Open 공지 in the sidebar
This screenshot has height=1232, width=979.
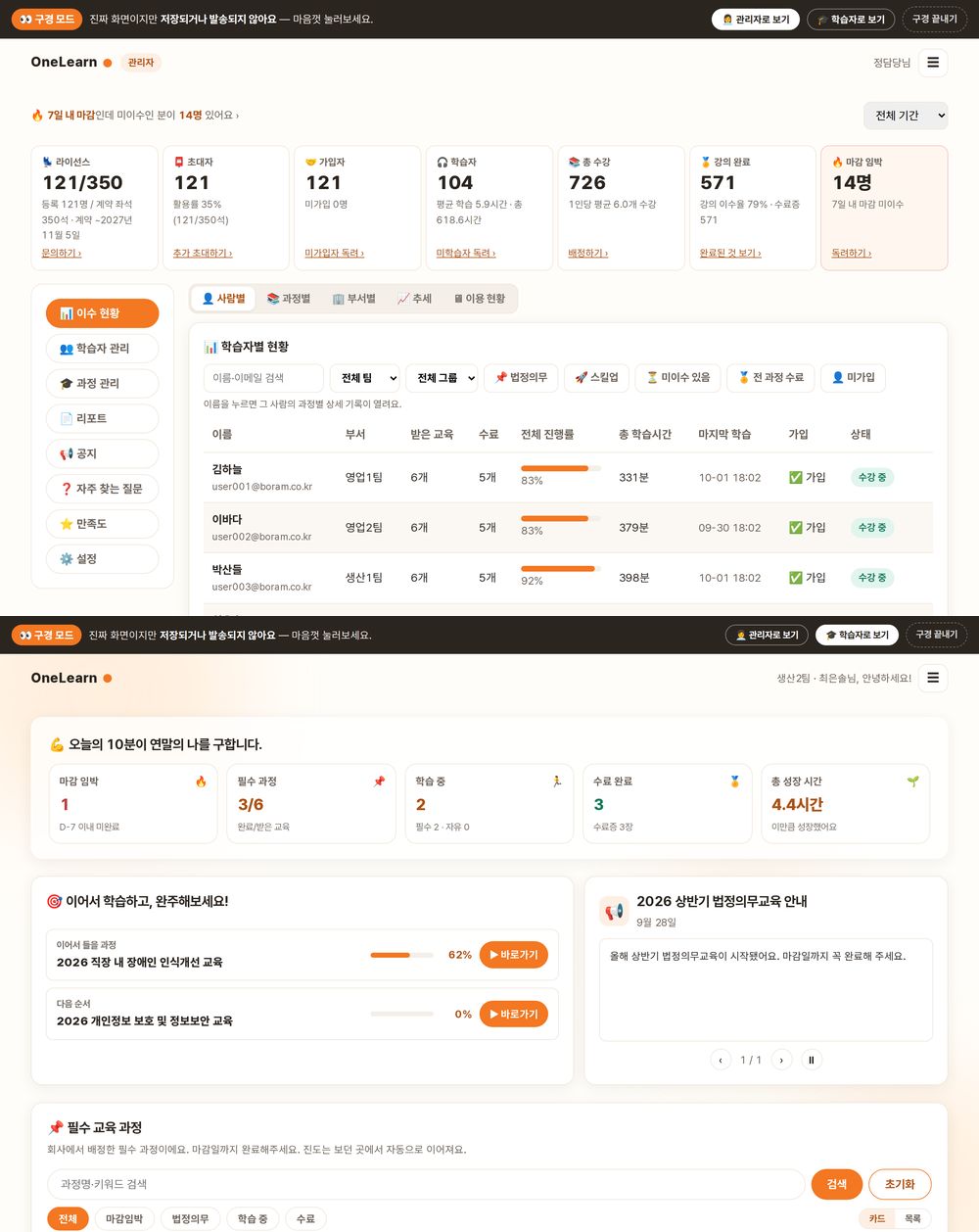pyautogui.click(x=102, y=454)
